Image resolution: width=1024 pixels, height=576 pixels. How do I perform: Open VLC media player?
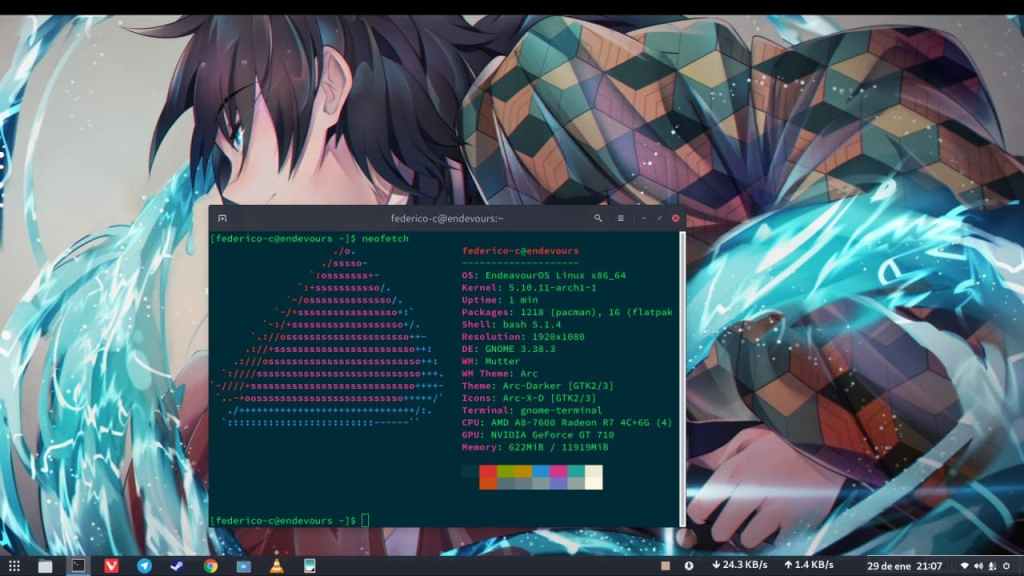pyautogui.click(x=276, y=566)
